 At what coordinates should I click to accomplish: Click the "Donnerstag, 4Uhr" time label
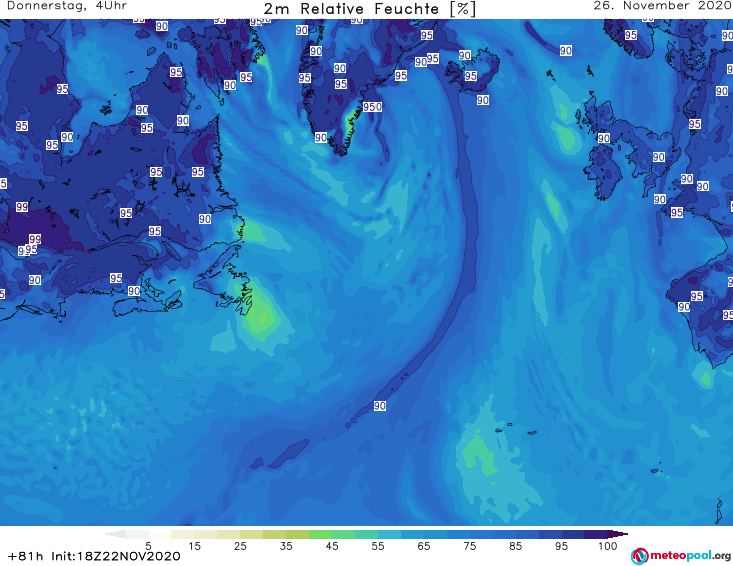pos(66,6)
